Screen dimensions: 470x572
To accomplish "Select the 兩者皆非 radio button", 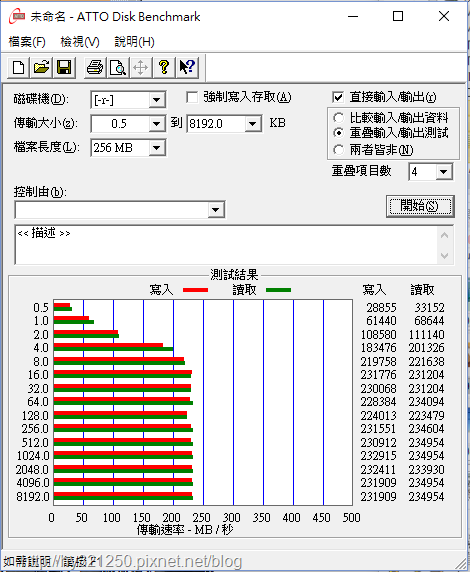I will (338, 150).
